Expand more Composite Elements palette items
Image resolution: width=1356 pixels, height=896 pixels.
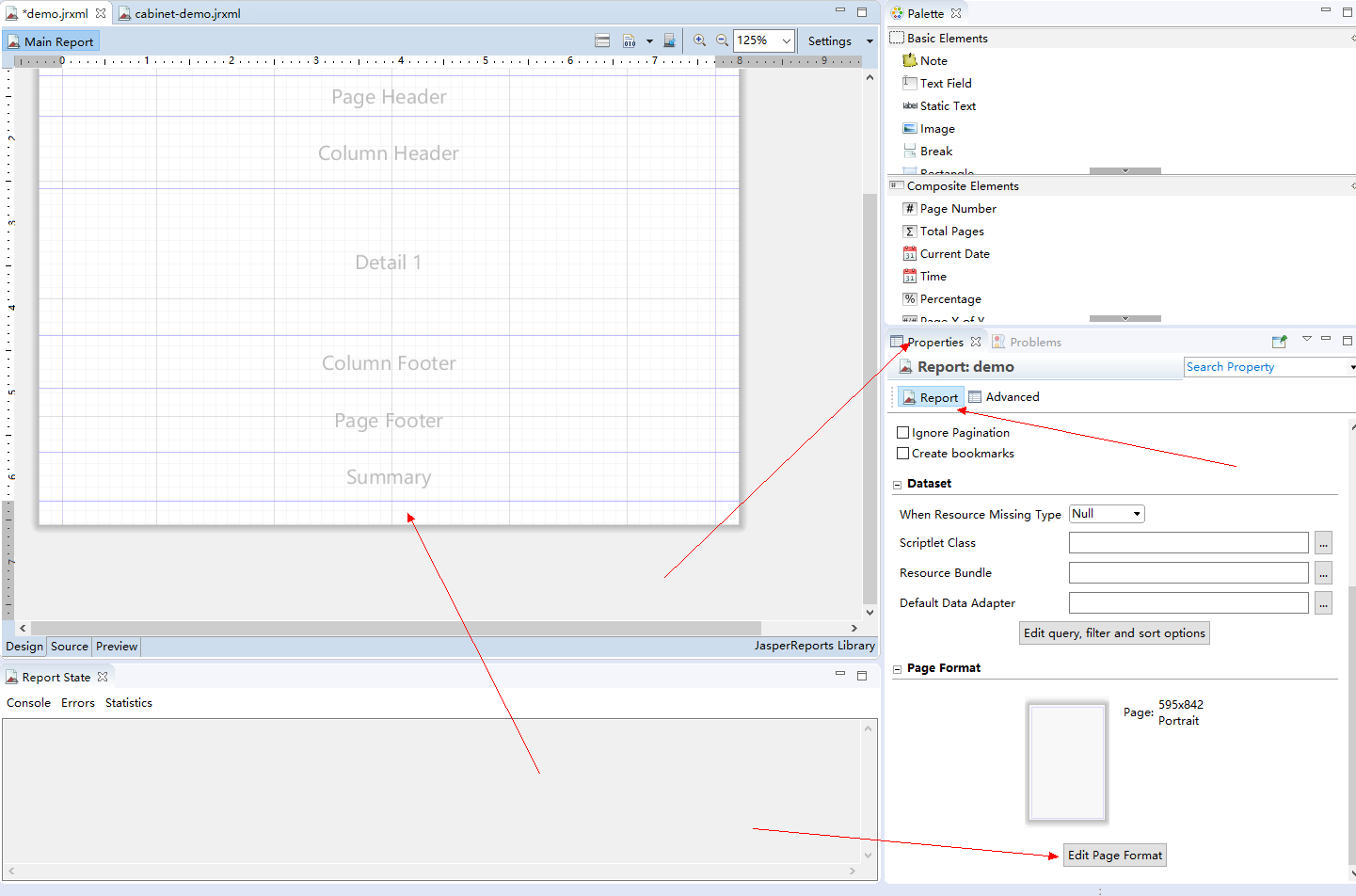(x=1125, y=319)
